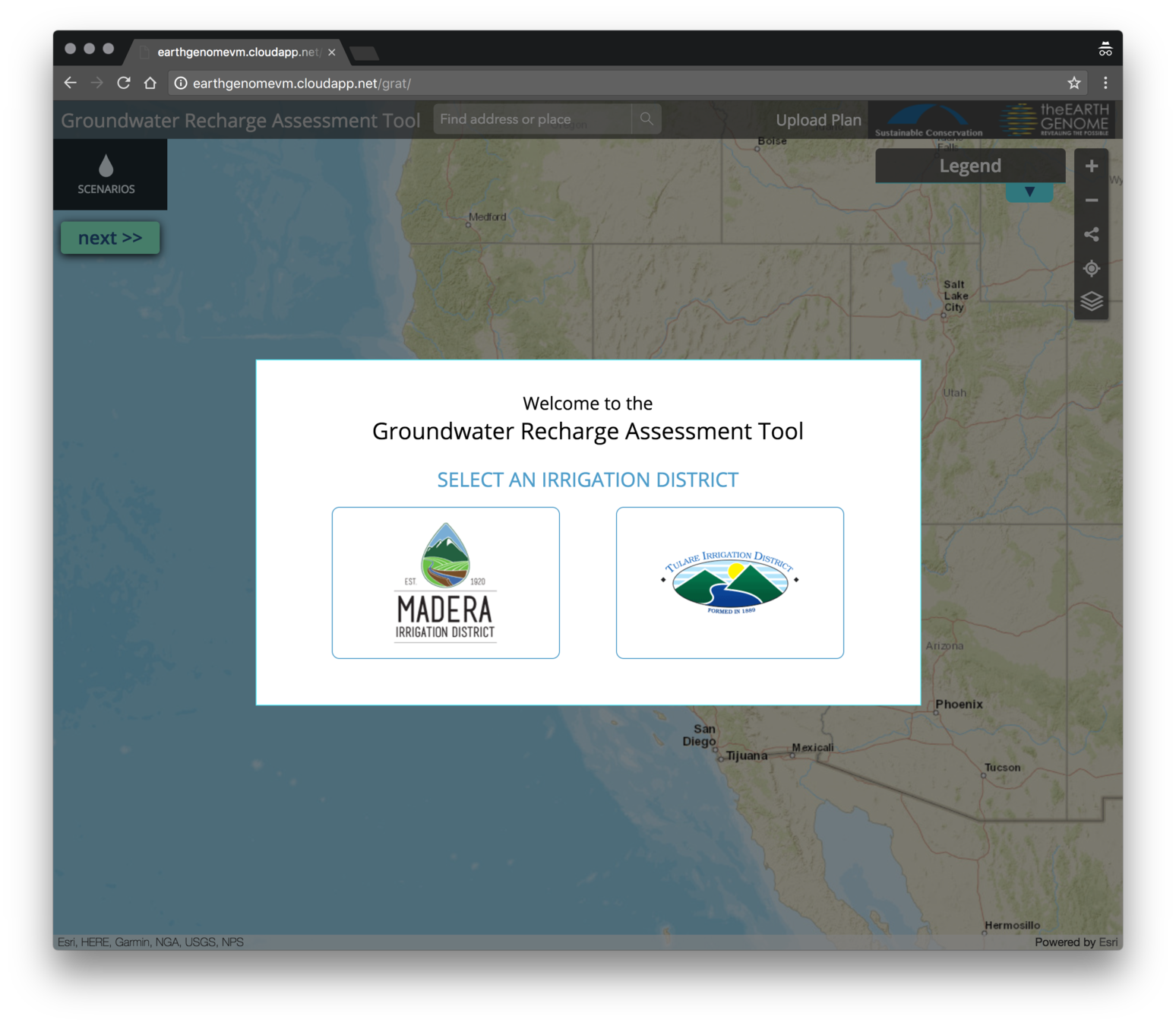Click the Medford map label
Screen dimensions: 1176x1026
[x=487, y=217]
